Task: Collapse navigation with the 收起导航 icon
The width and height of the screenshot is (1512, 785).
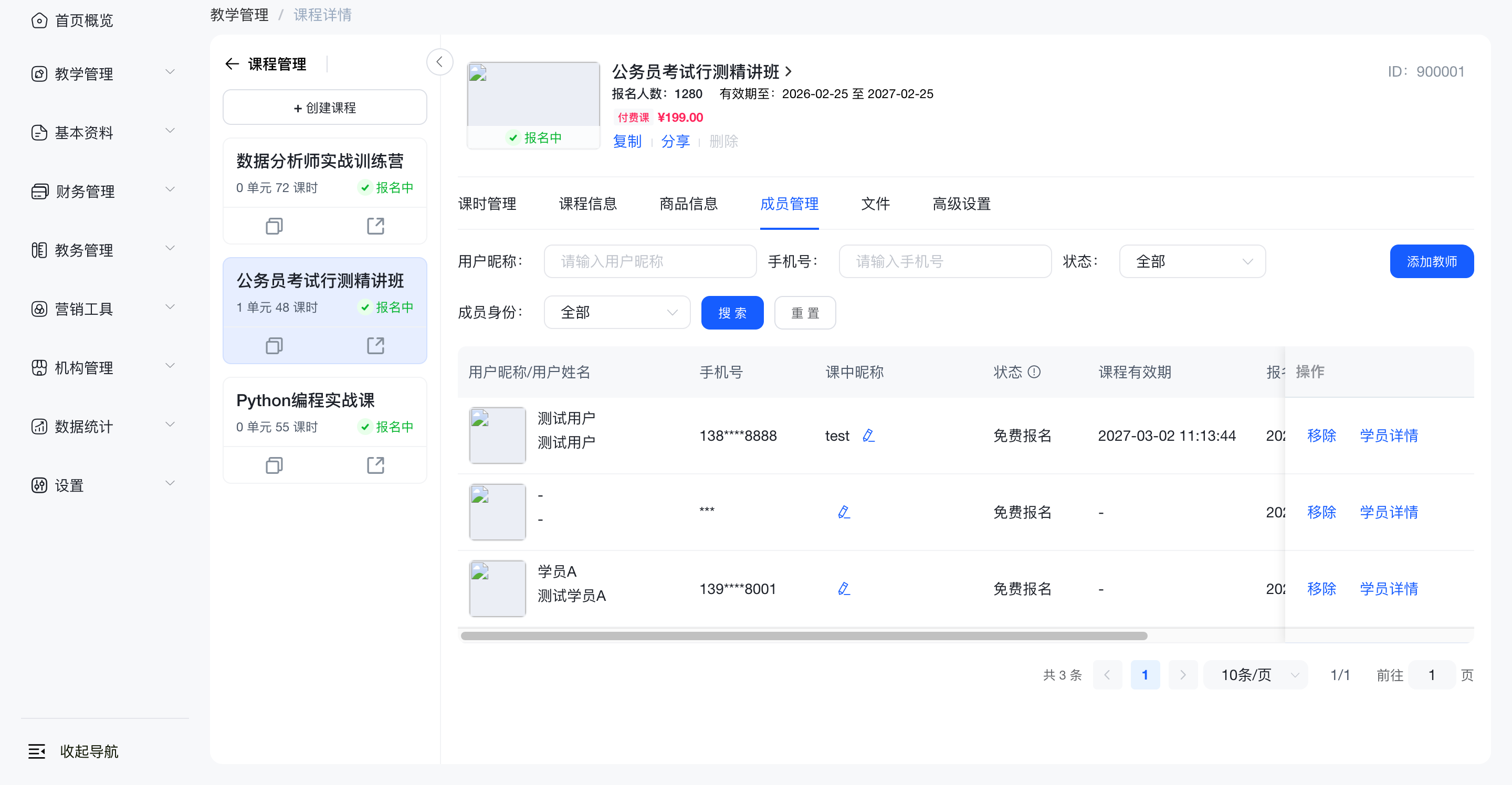Action: tap(36, 751)
